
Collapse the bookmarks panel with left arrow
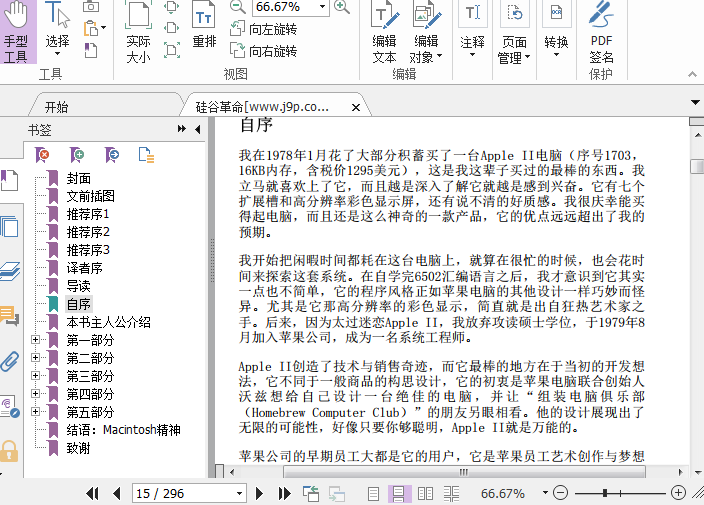coord(198,129)
